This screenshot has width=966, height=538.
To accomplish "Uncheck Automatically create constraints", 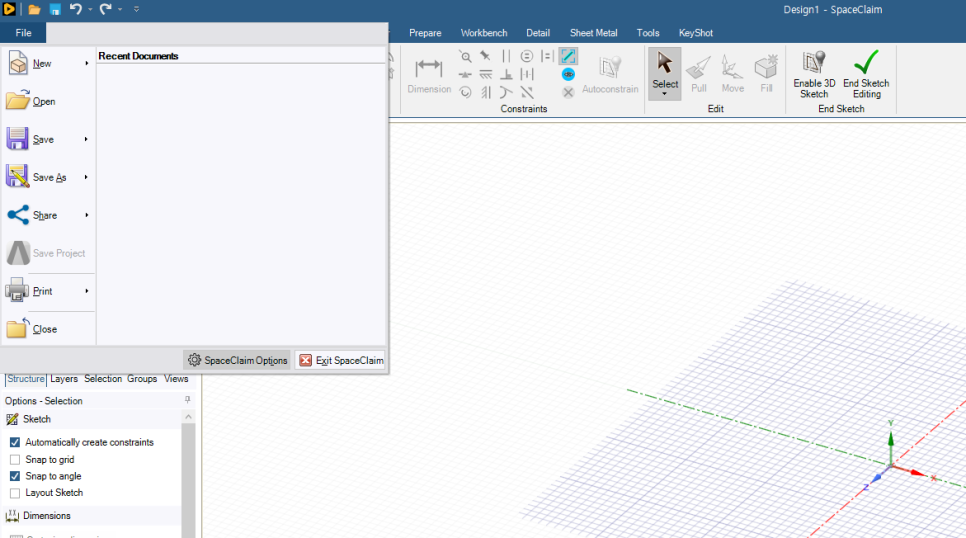I will click(x=15, y=442).
